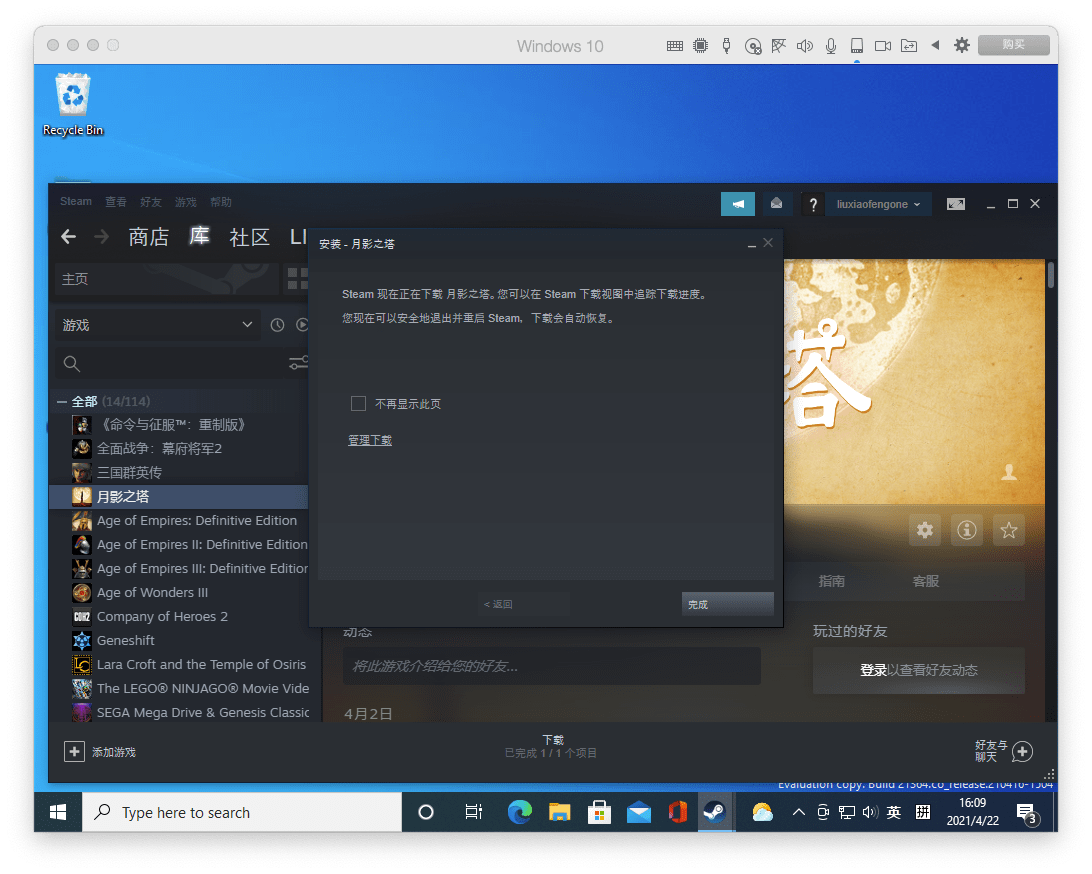The height and width of the screenshot is (874, 1092).
Task: Open the virtual machine settings gear
Action: tap(962, 45)
